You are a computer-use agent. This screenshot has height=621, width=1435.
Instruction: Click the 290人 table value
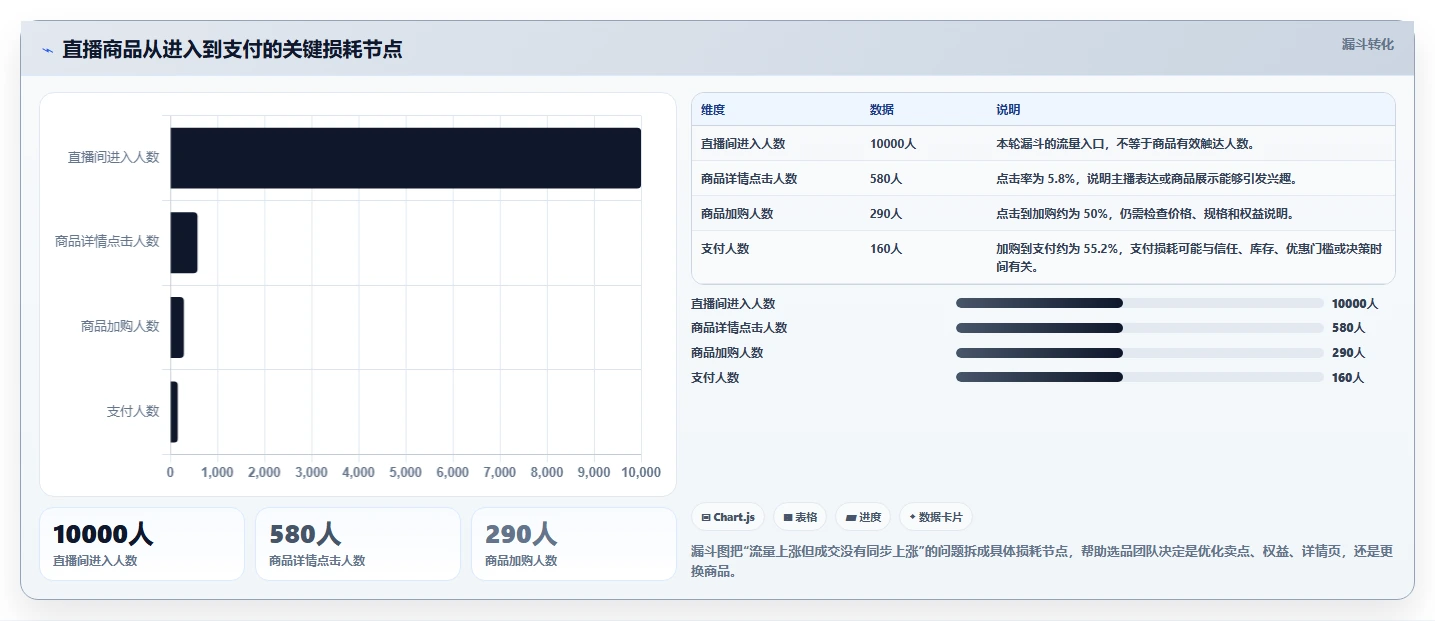click(x=886, y=214)
